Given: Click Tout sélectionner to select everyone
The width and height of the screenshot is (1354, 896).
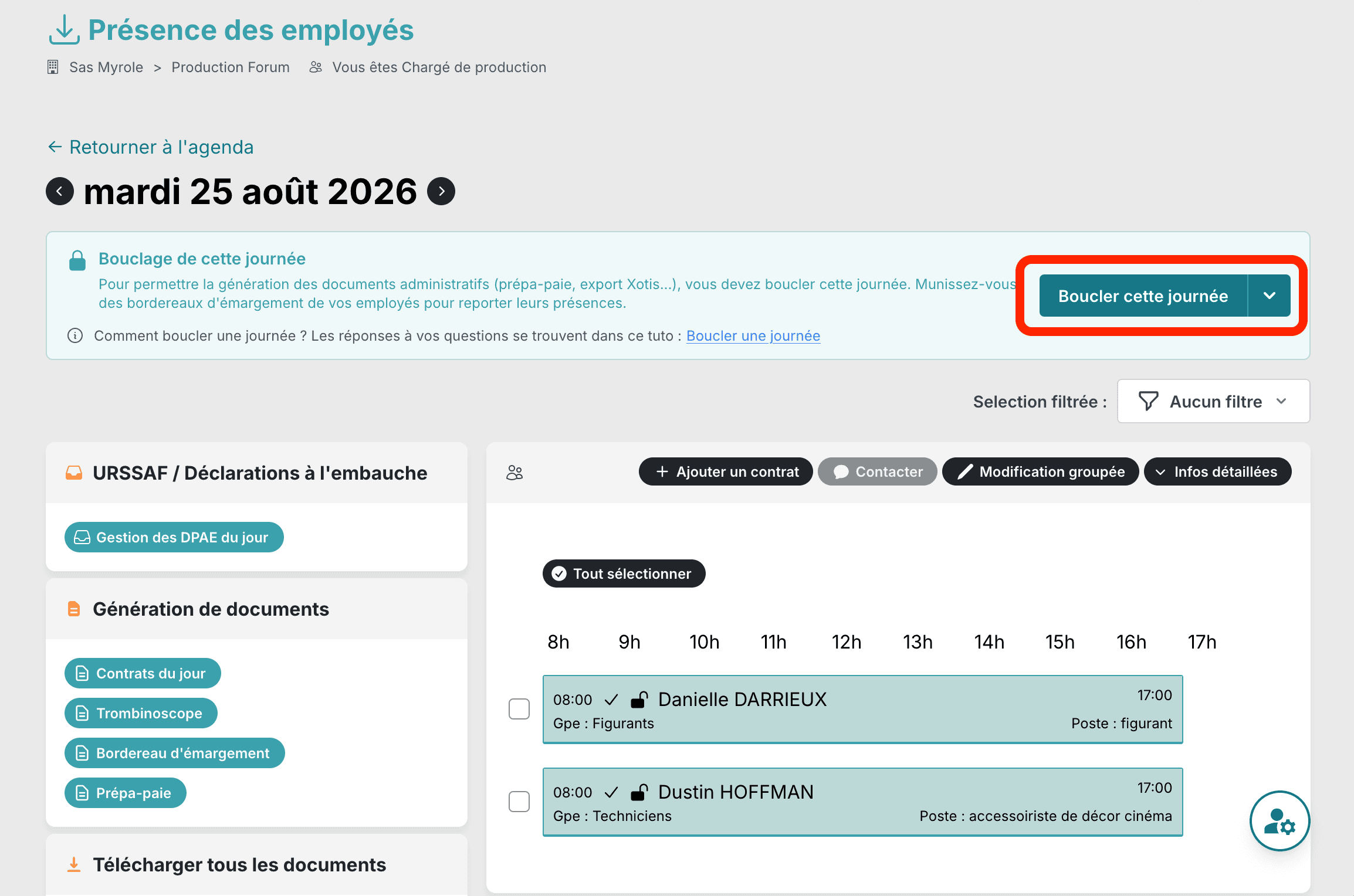Looking at the screenshot, I should 624,573.
